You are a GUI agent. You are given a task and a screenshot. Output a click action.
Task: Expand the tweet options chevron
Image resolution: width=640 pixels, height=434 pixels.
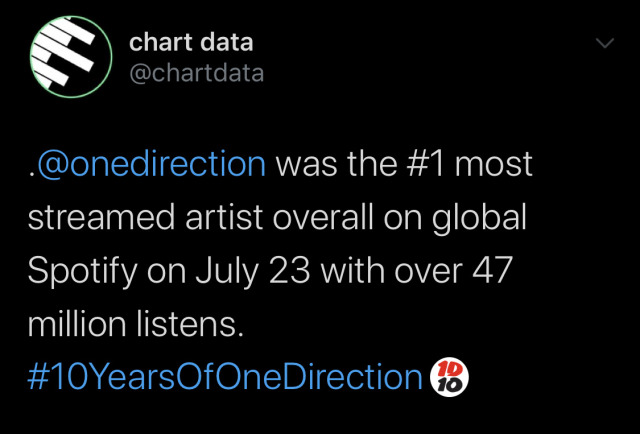coord(604,43)
